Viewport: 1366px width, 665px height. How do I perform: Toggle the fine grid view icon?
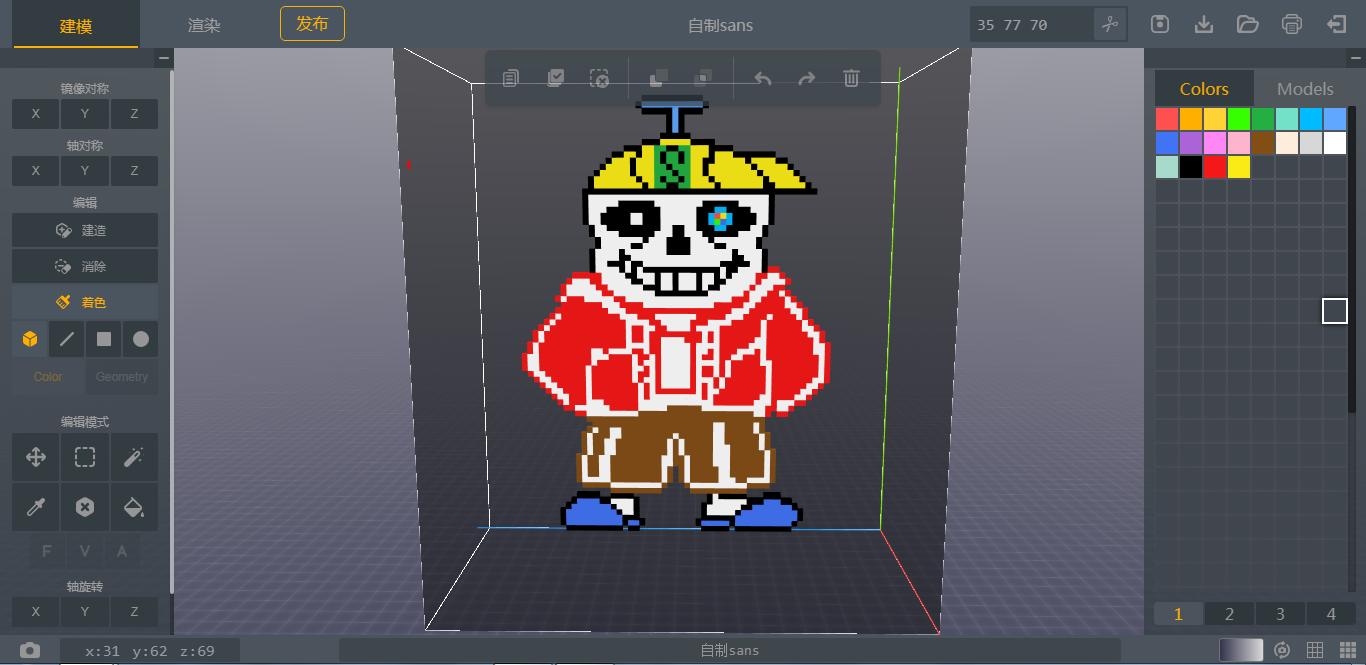(1347, 651)
